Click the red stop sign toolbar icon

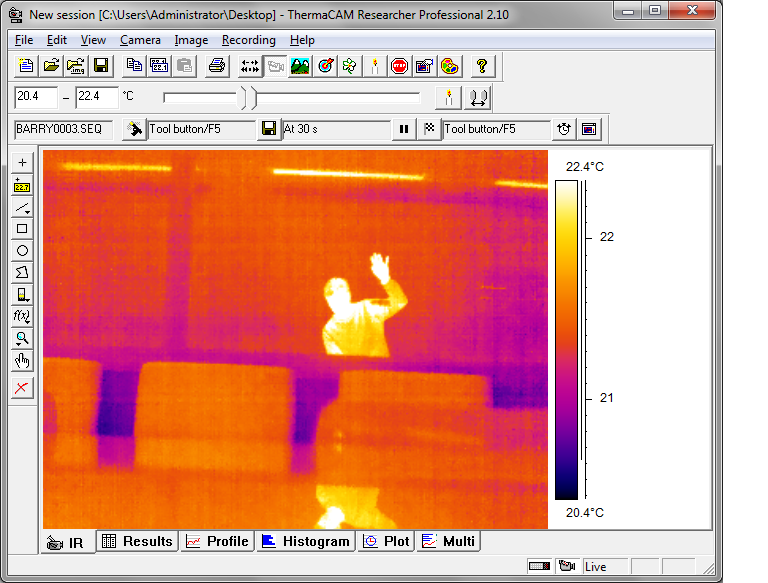[x=399, y=66]
